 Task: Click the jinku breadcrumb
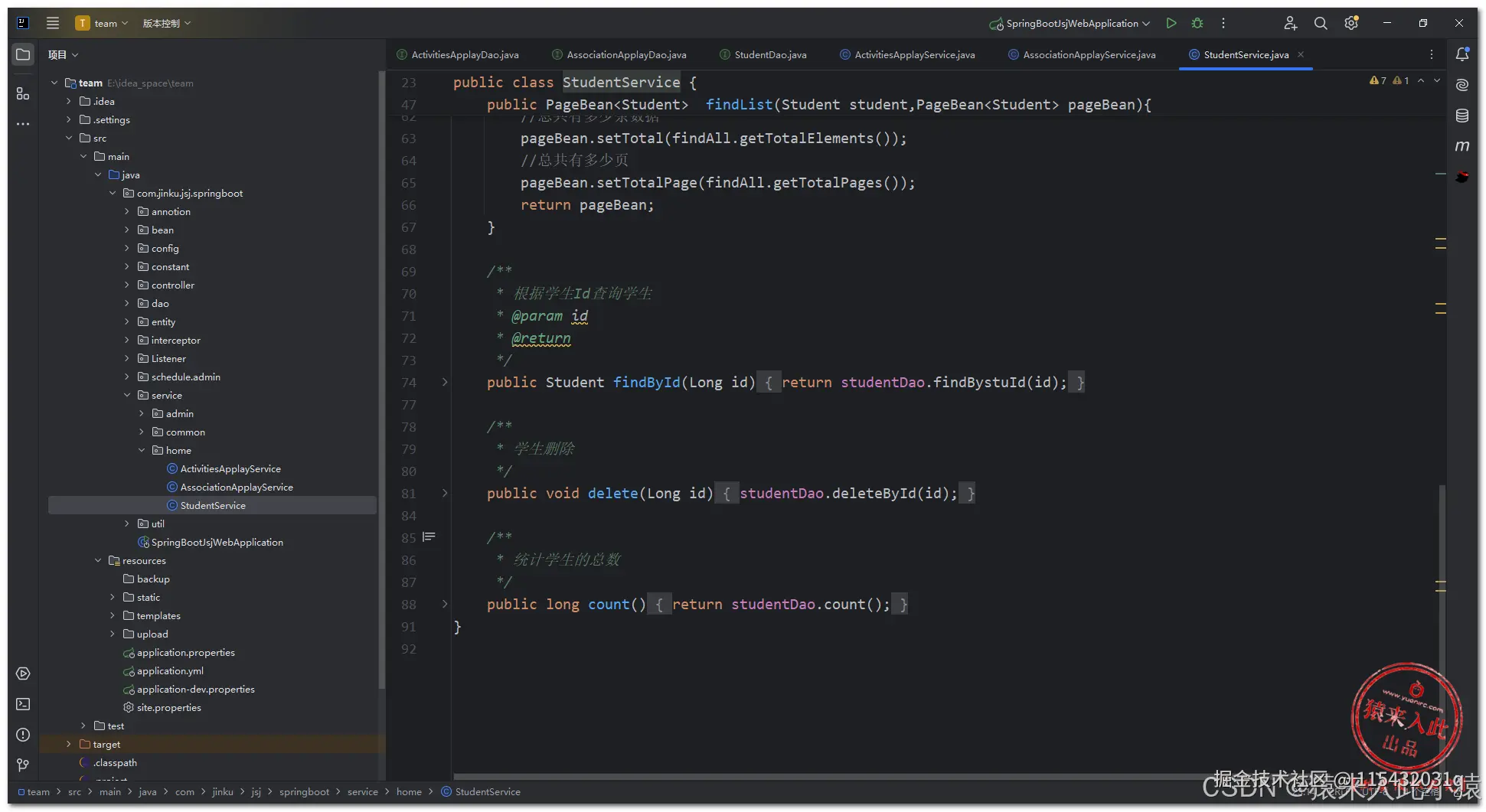pyautogui.click(x=222, y=792)
